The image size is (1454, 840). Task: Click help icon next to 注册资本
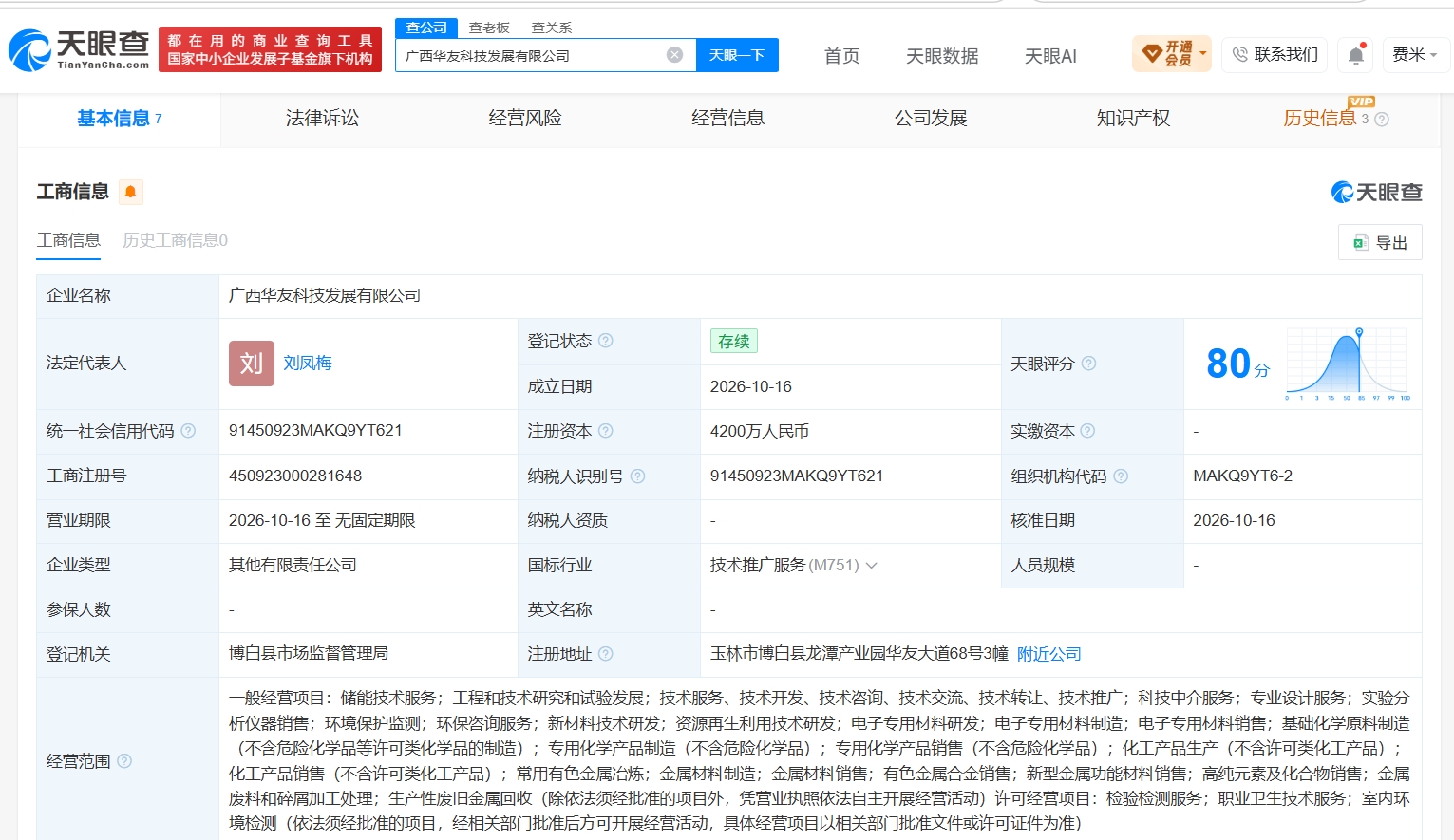(606, 431)
